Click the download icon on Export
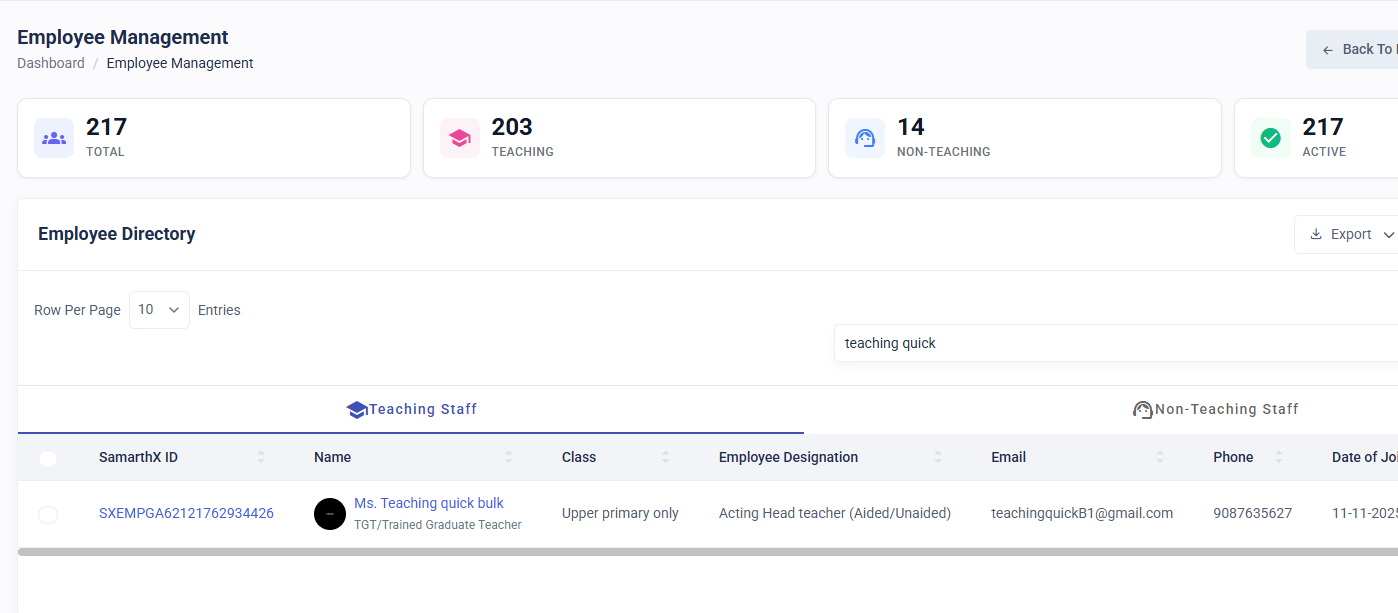The width and height of the screenshot is (1398, 613). click(x=1316, y=234)
